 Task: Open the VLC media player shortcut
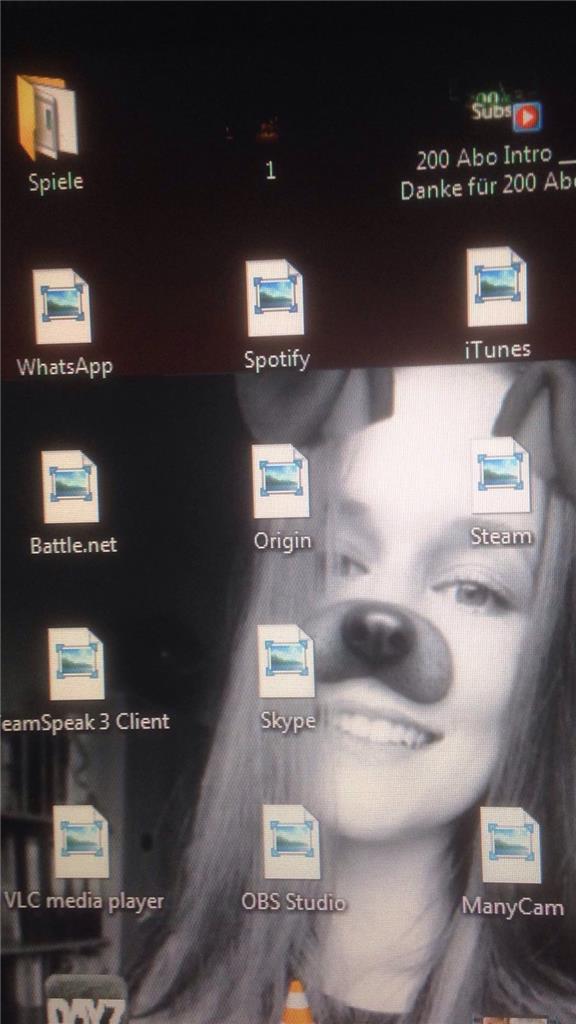[x=81, y=842]
